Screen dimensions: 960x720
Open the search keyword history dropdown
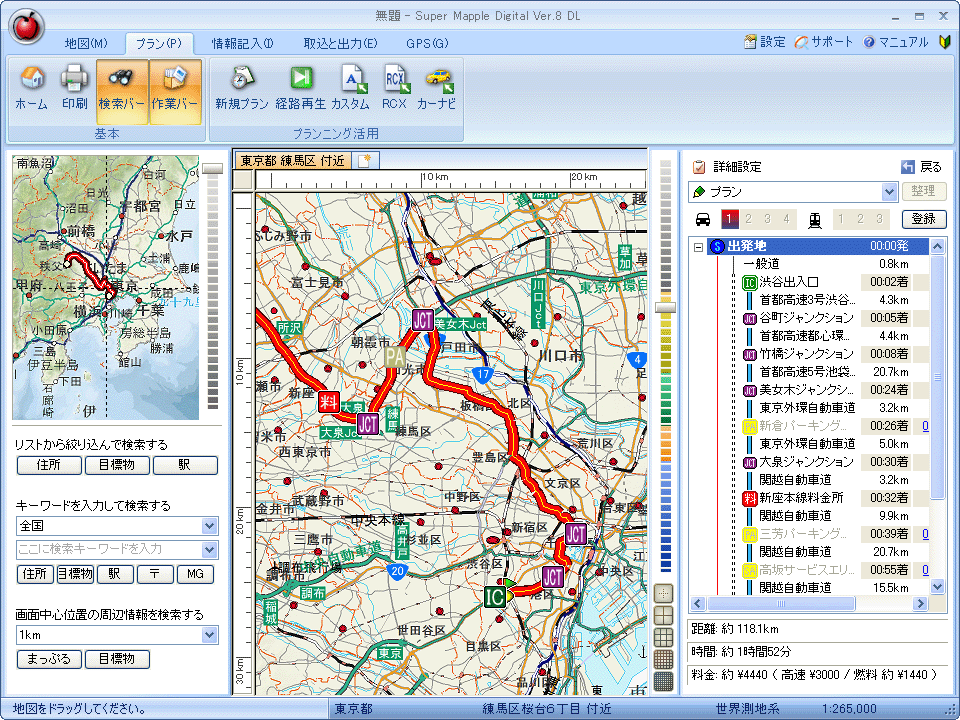[x=209, y=549]
